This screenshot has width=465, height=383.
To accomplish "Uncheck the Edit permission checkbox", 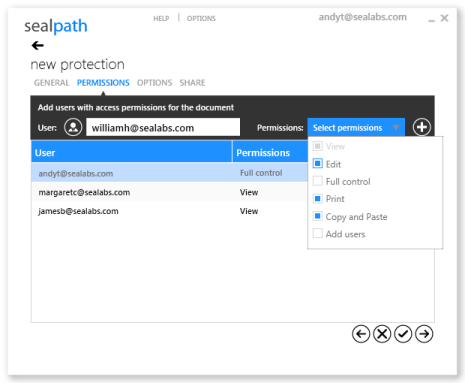I will coord(318,164).
